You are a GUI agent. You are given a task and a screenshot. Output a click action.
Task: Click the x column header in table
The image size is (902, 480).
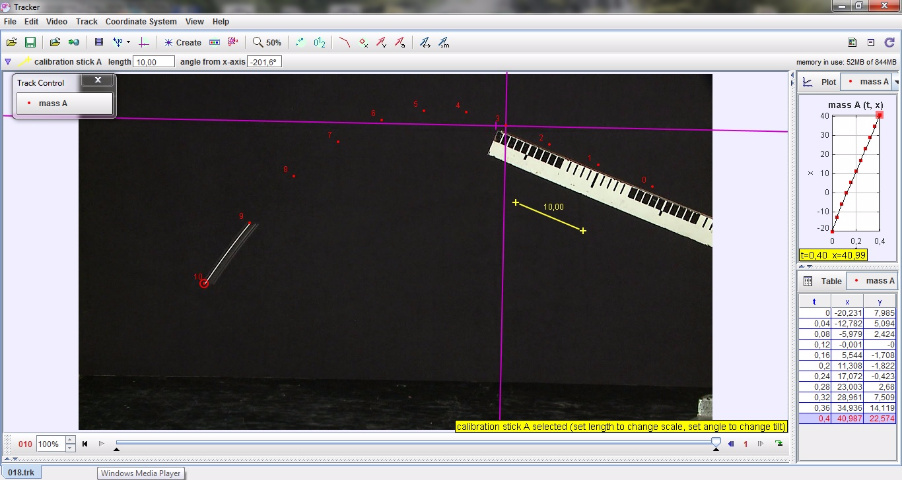pos(847,302)
